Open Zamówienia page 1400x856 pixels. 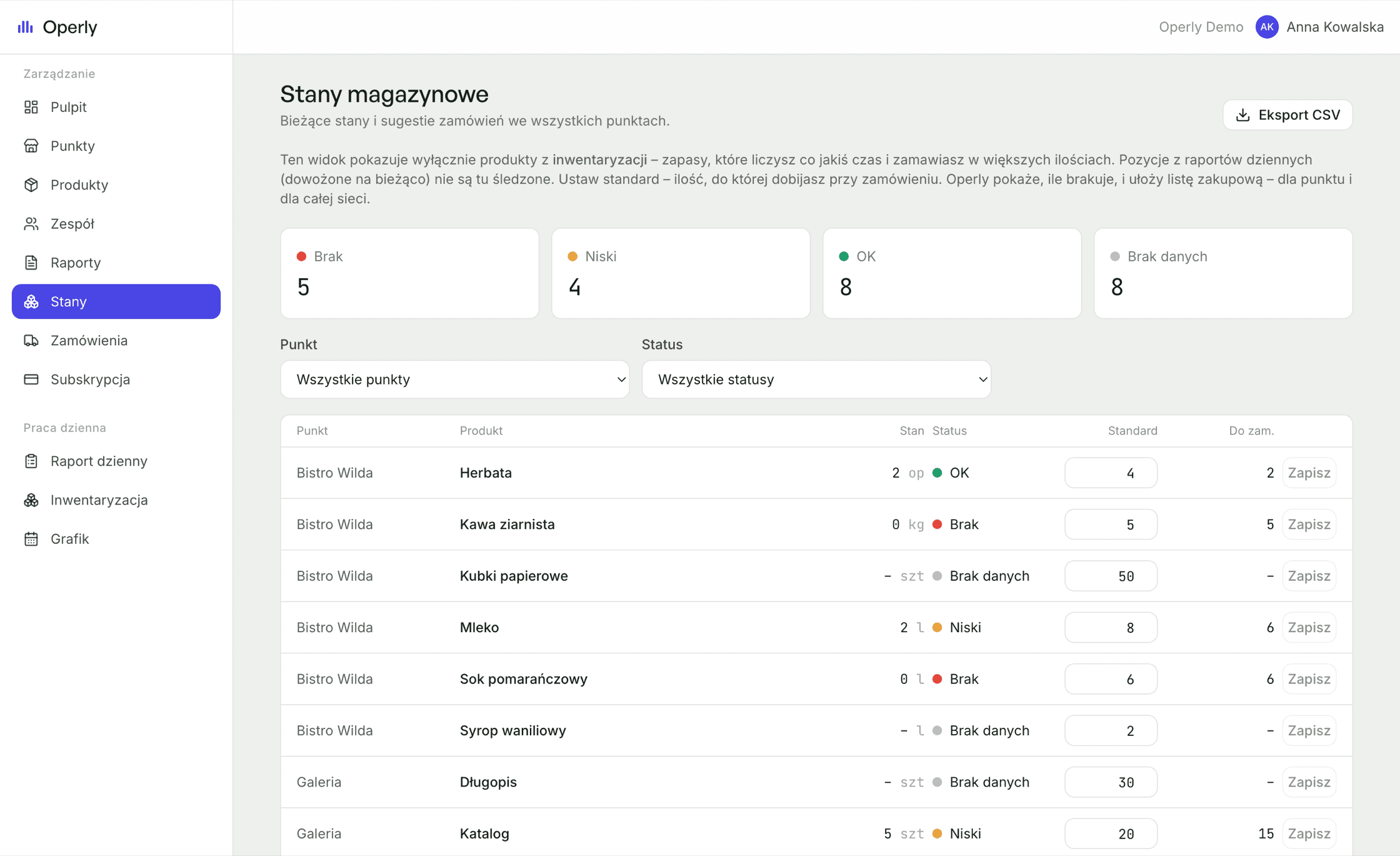click(116, 340)
